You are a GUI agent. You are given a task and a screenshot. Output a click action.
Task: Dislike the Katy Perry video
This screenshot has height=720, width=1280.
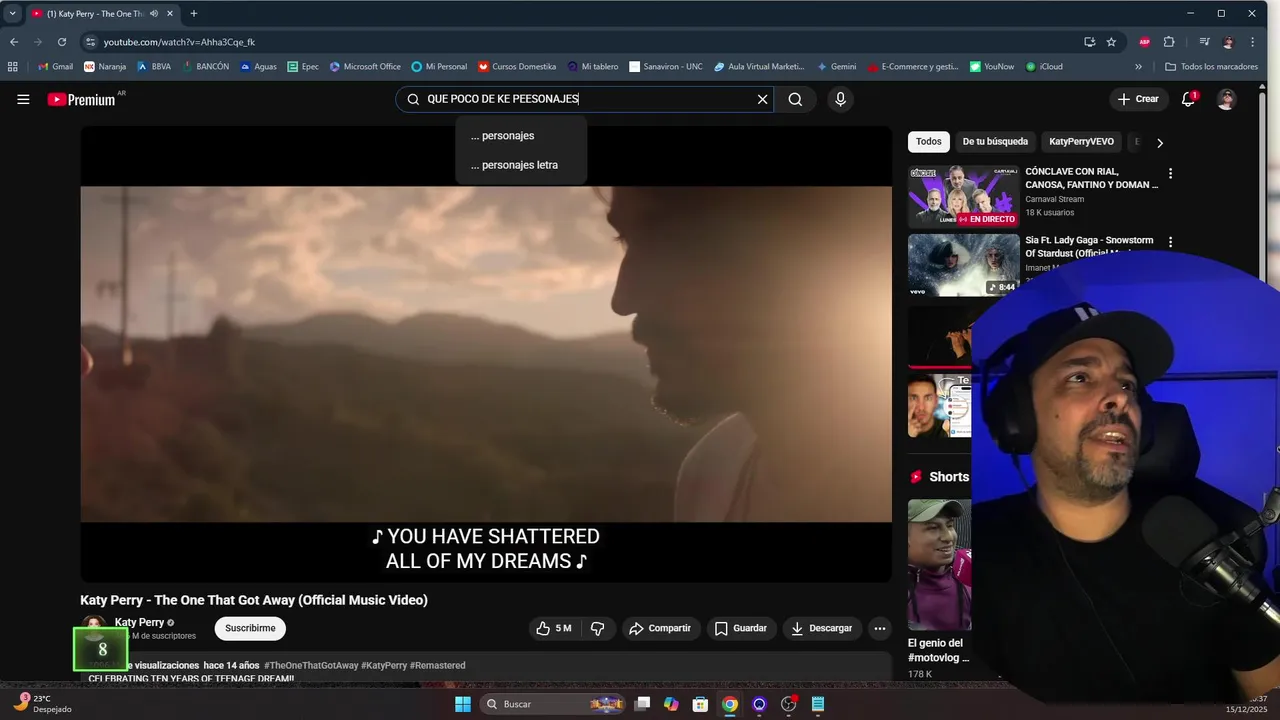point(598,628)
